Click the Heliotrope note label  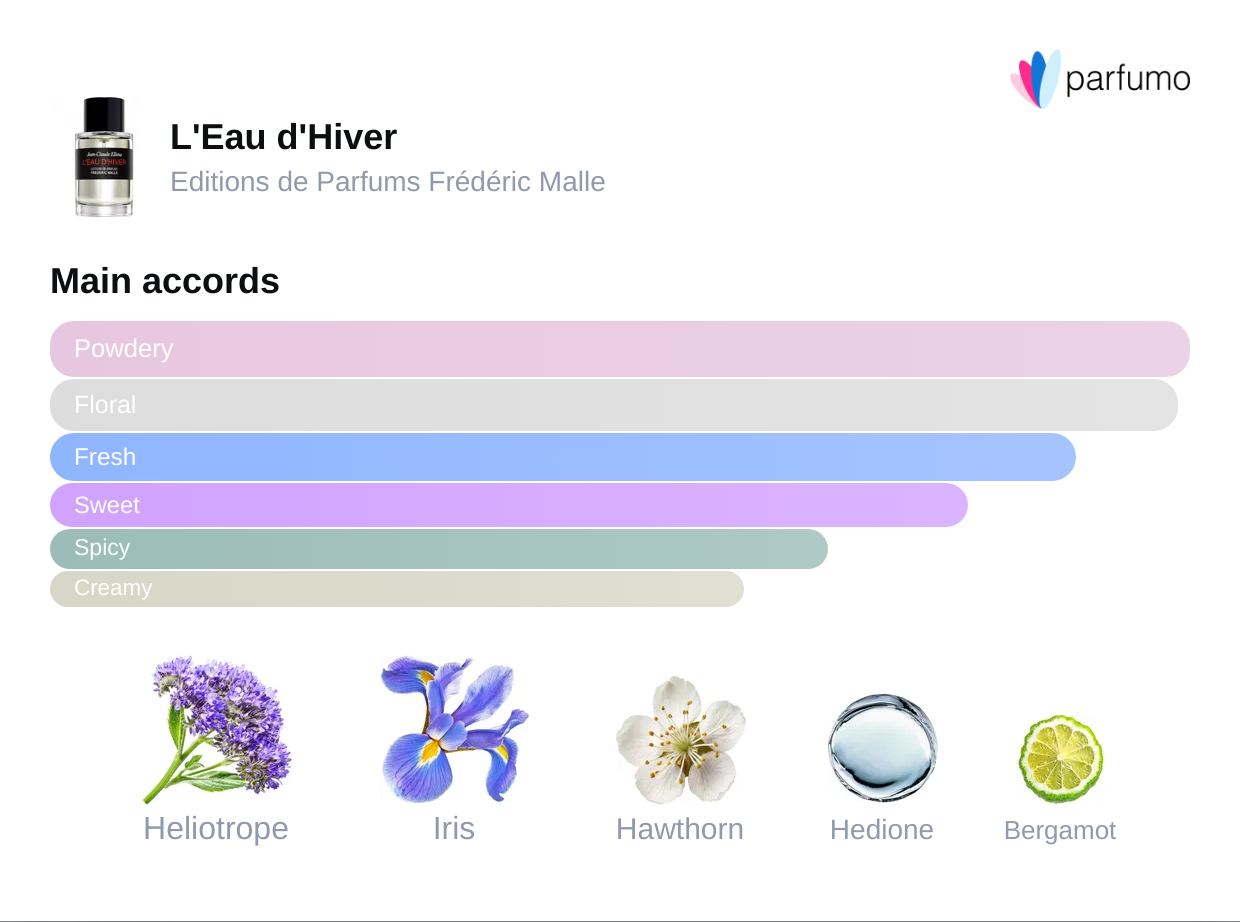pos(216,828)
